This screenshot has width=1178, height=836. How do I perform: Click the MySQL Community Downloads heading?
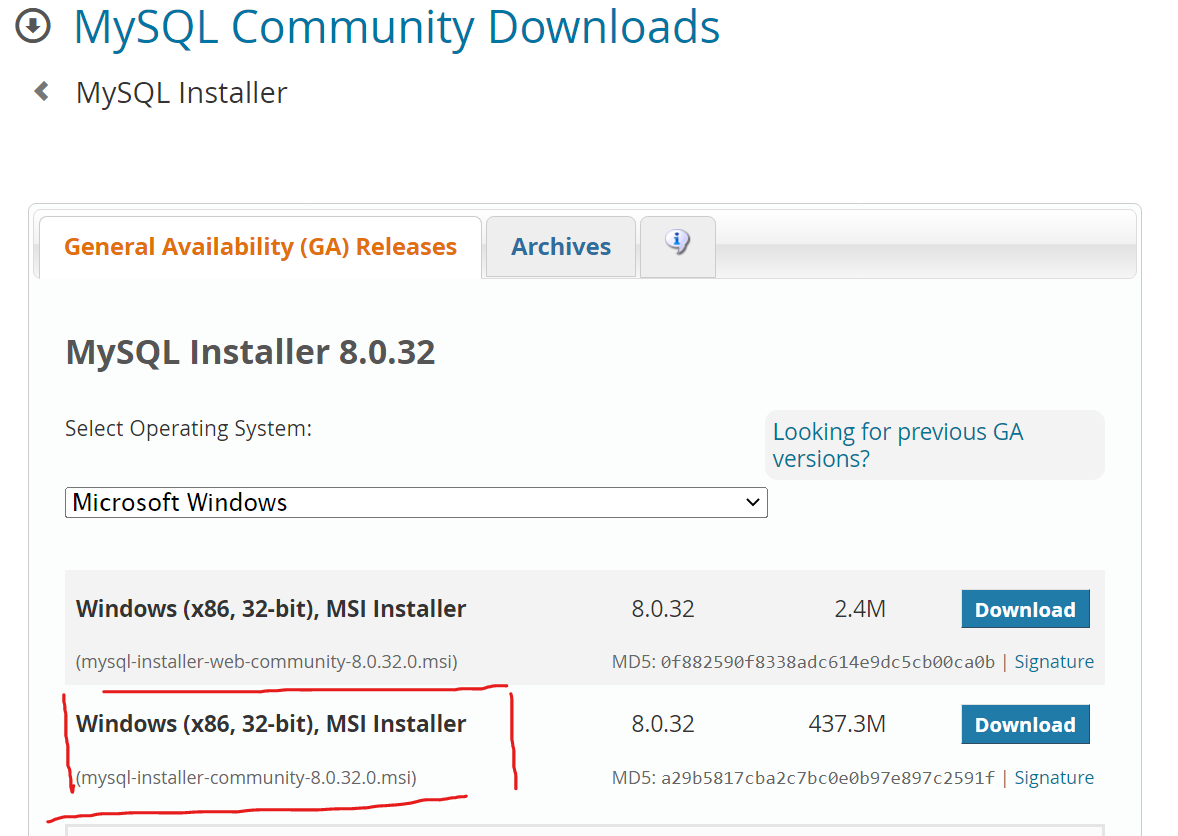[397, 27]
